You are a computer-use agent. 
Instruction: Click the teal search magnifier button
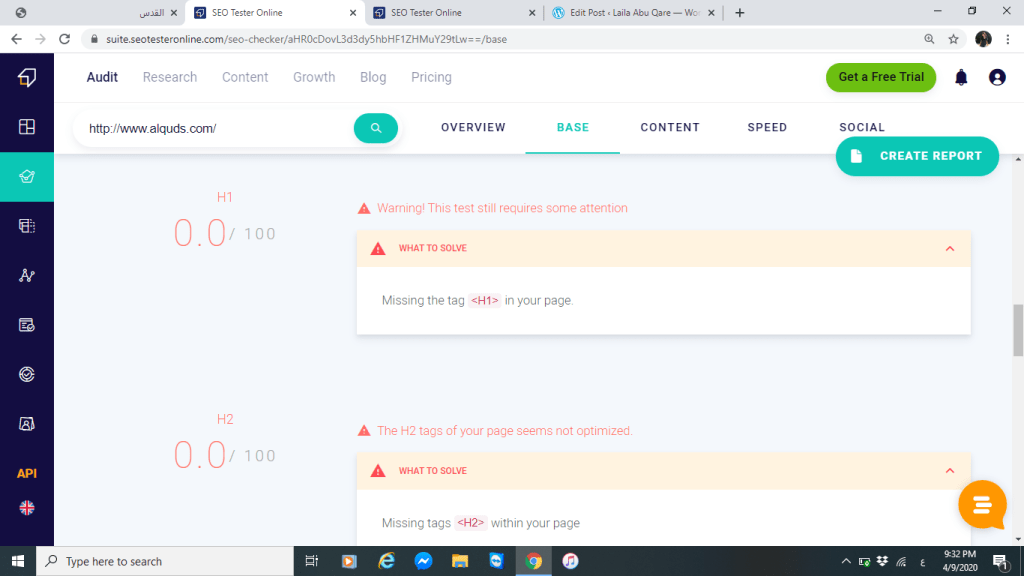376,128
